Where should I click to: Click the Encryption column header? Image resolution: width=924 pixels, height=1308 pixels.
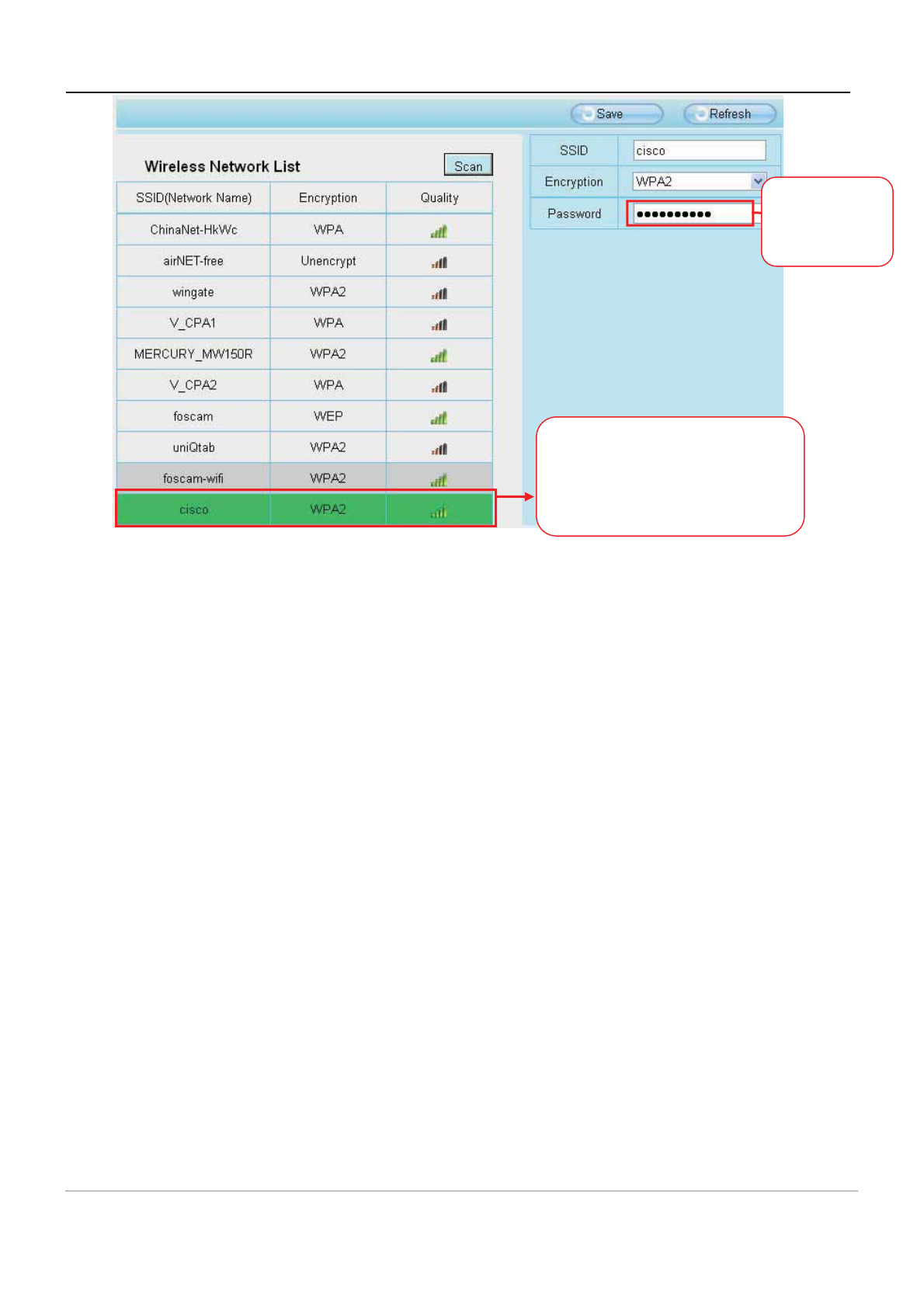tap(328, 198)
